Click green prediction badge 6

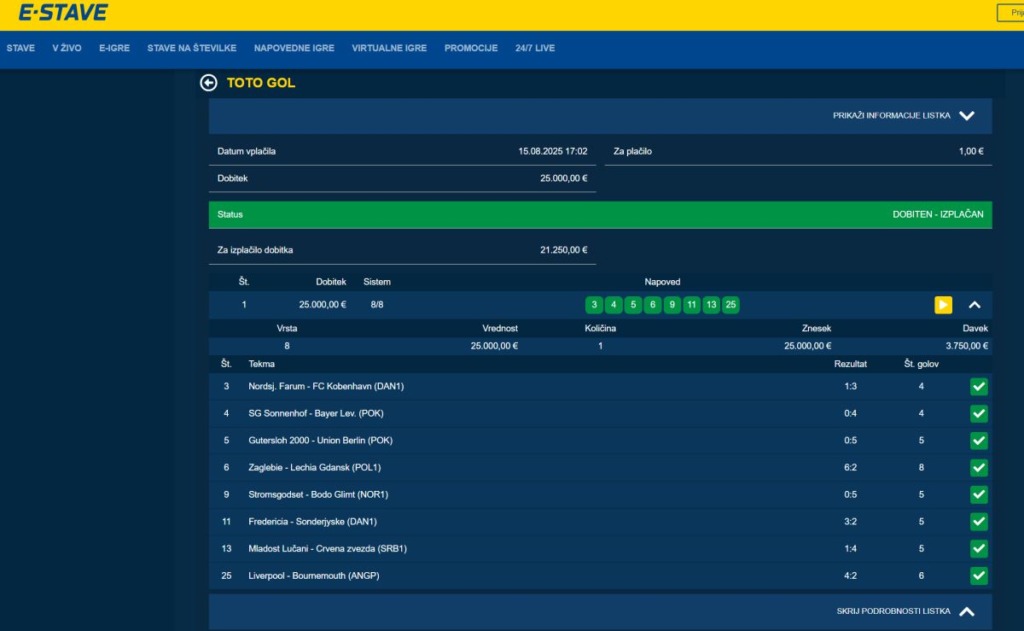click(652, 305)
